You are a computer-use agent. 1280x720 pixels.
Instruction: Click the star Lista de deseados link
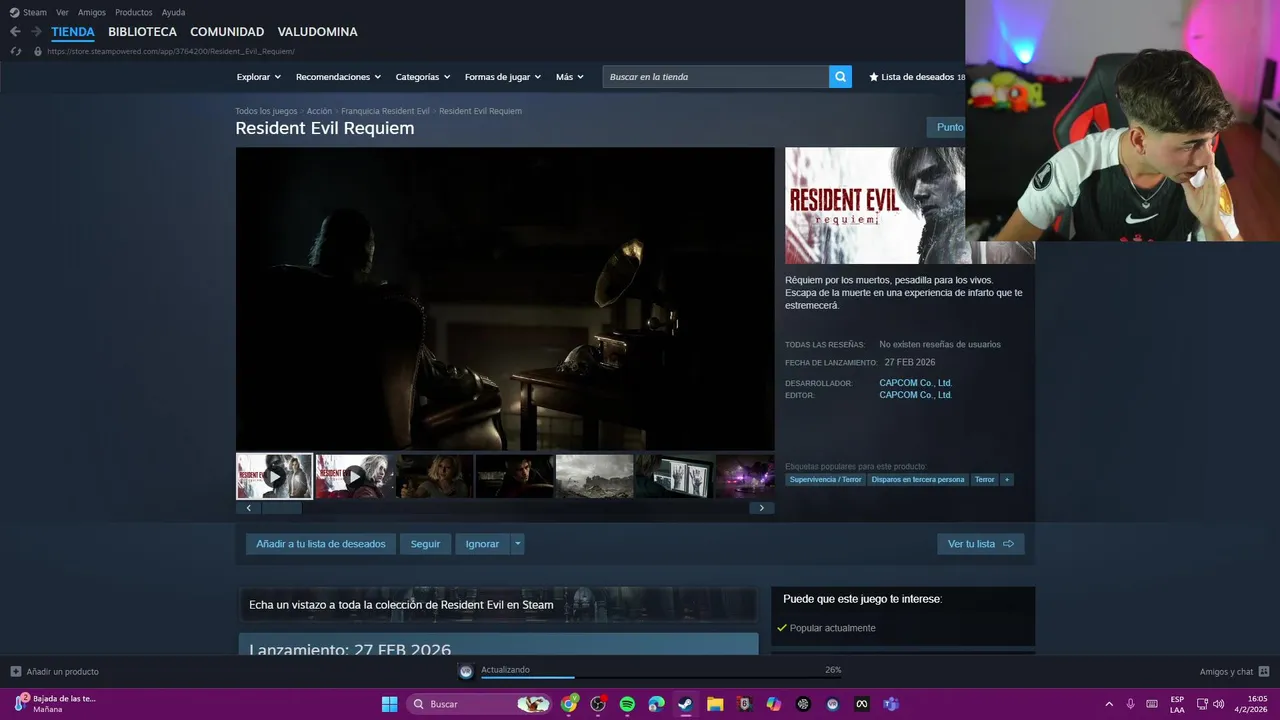coord(917,77)
